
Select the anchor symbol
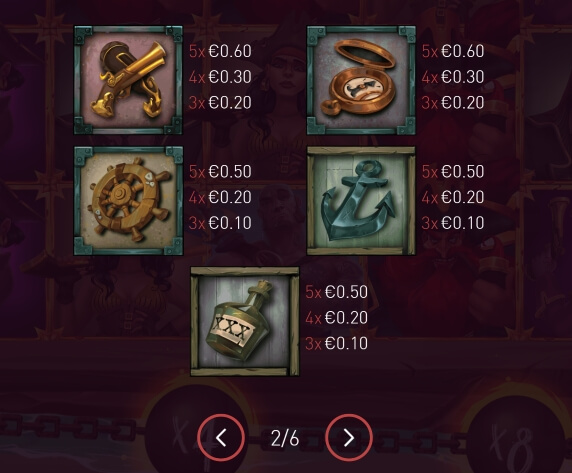tap(361, 201)
